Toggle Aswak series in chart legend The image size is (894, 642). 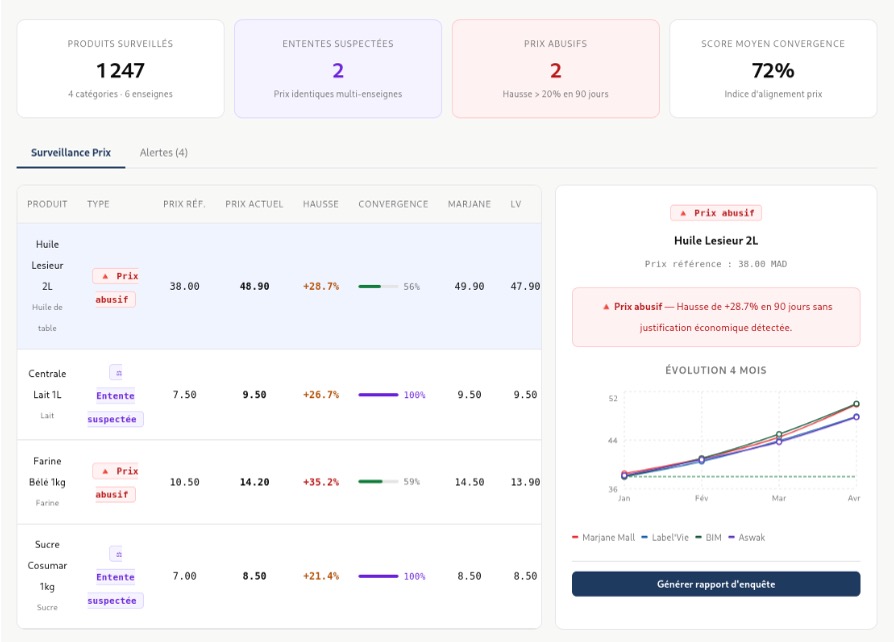747,538
